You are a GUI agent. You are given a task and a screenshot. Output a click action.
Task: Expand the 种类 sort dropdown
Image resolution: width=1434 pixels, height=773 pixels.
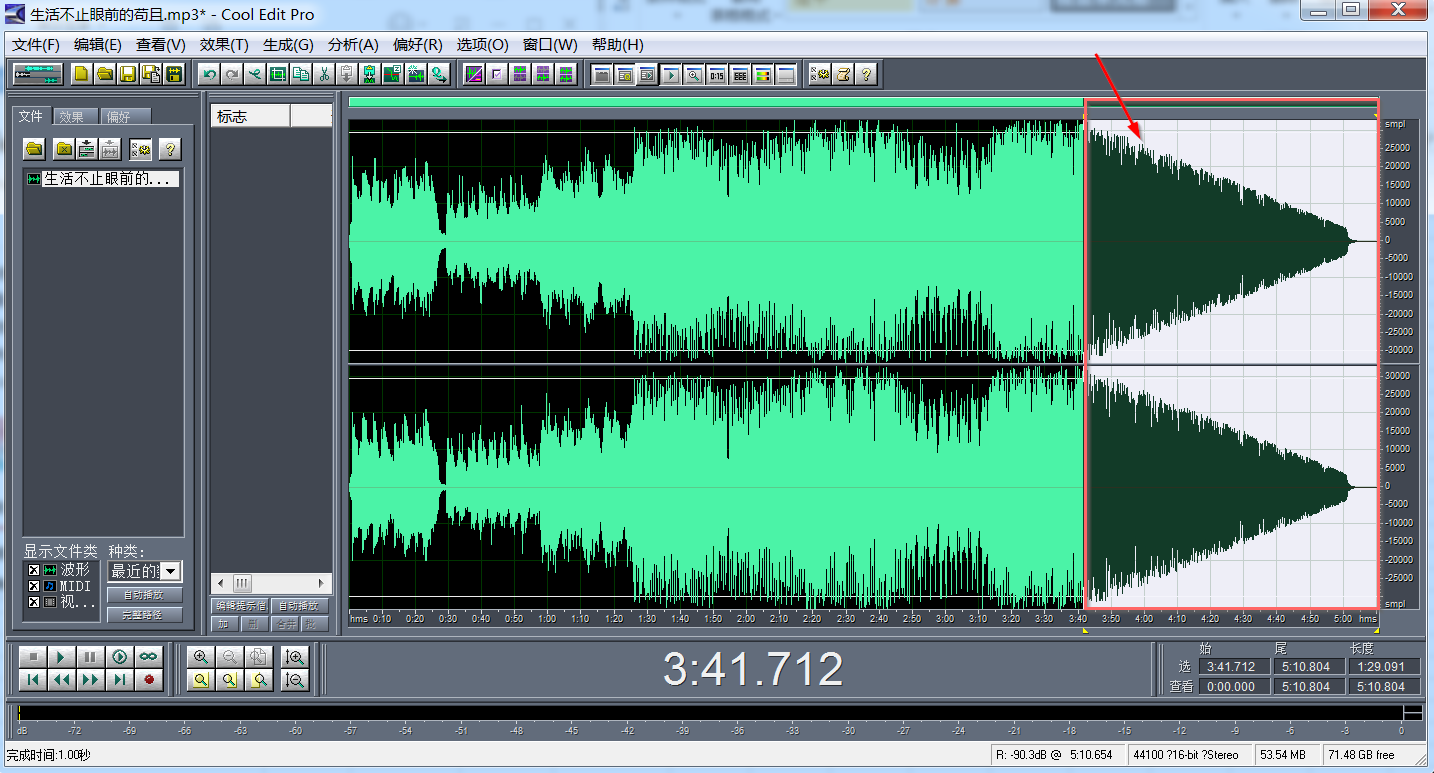click(x=171, y=571)
